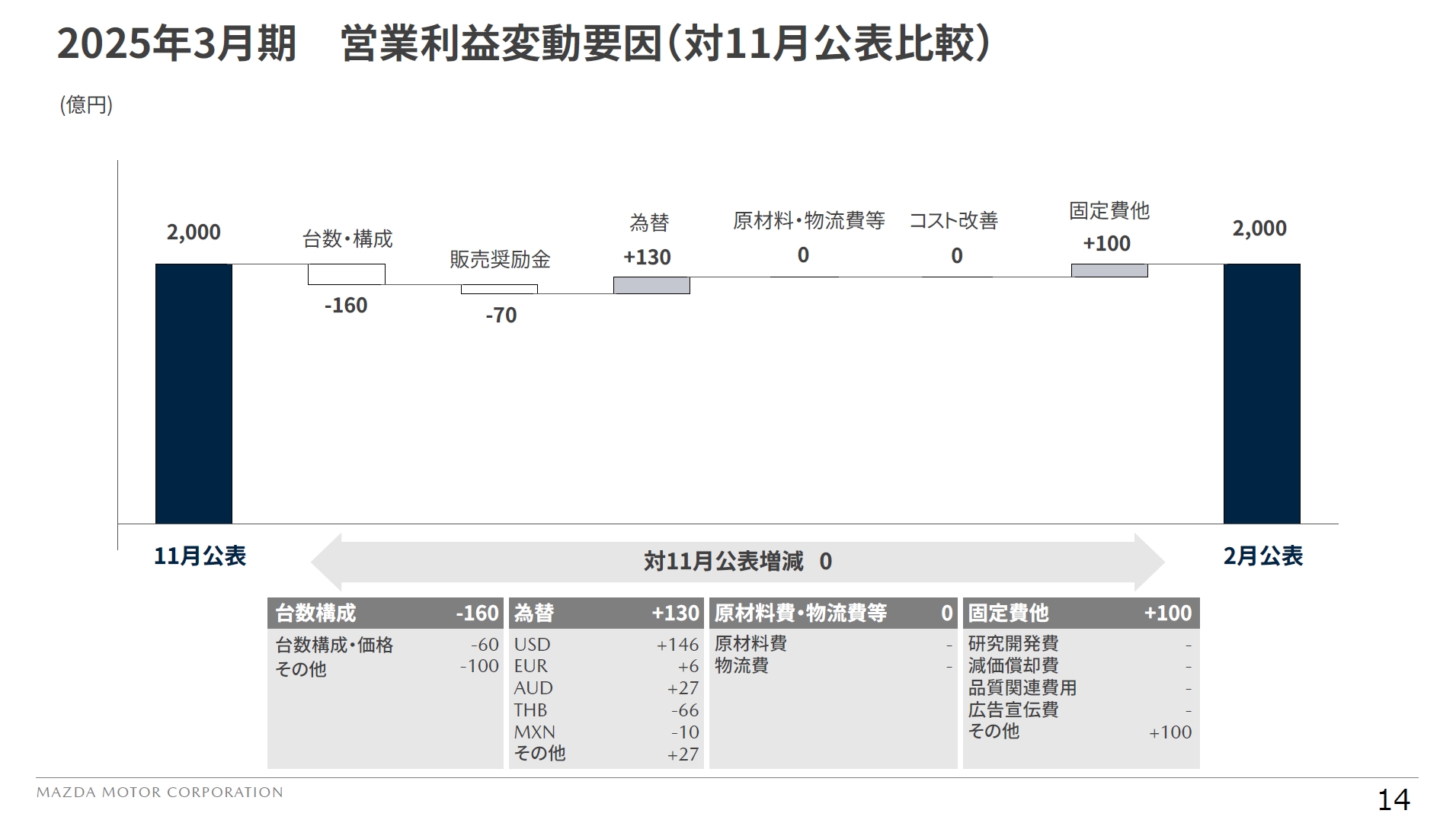
Task: Click the slide title 2025年3月期 営業利益変動要因
Action: point(526,46)
